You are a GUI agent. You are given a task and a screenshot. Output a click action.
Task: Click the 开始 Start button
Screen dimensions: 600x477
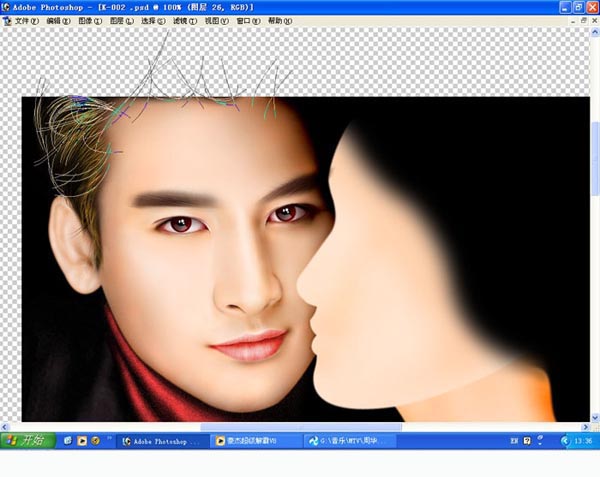[x=28, y=441]
